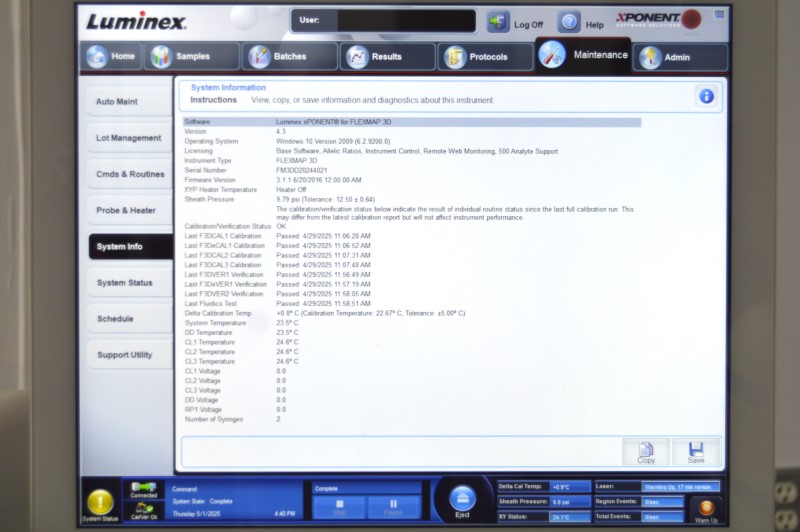Click the XY Status temperature value

click(570, 517)
